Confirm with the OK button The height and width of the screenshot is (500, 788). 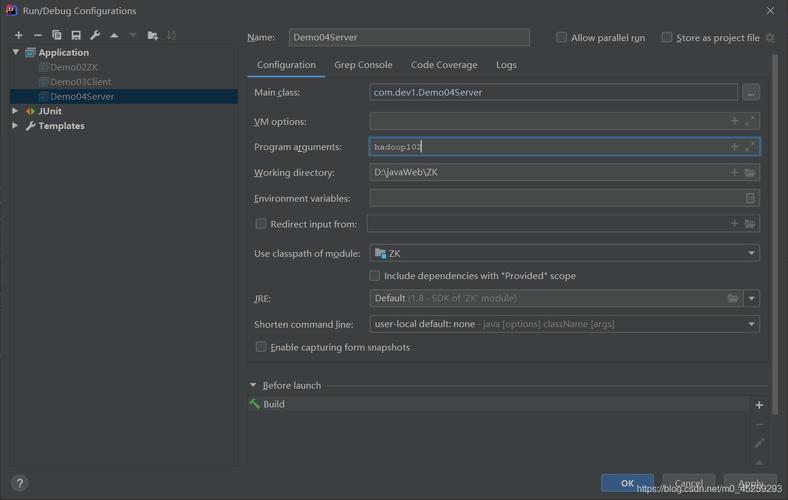coord(627,483)
